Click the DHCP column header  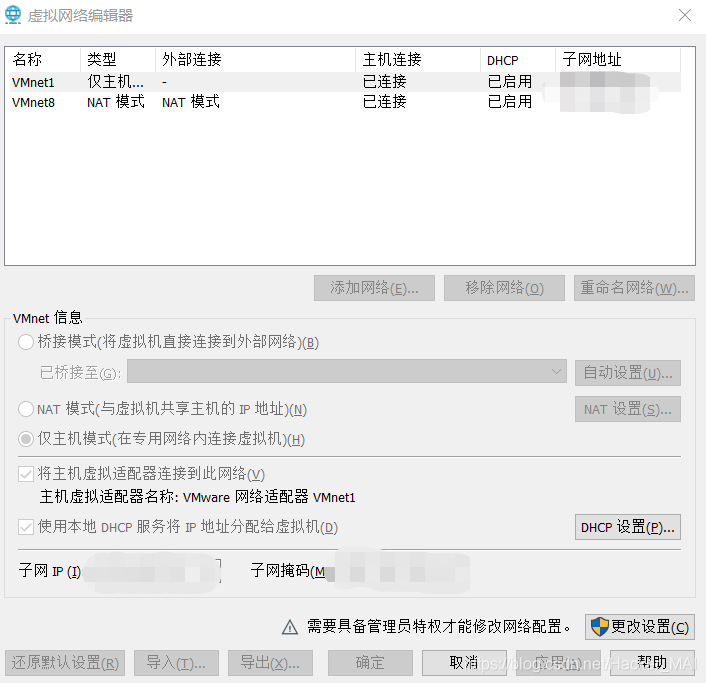[518, 59]
